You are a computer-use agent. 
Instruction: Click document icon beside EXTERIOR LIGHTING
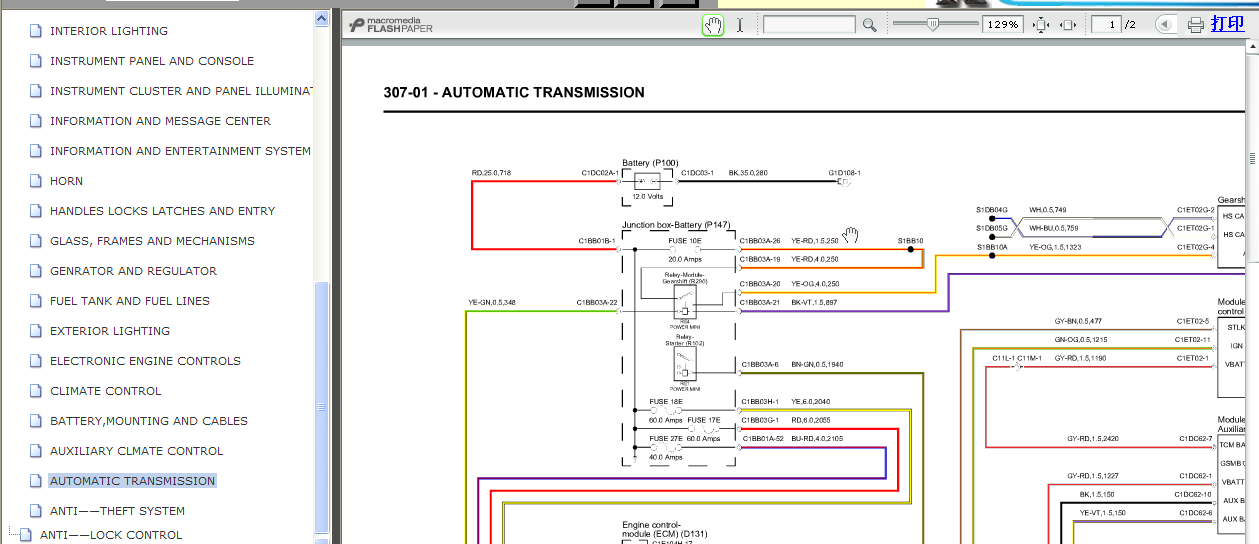[x=37, y=331]
